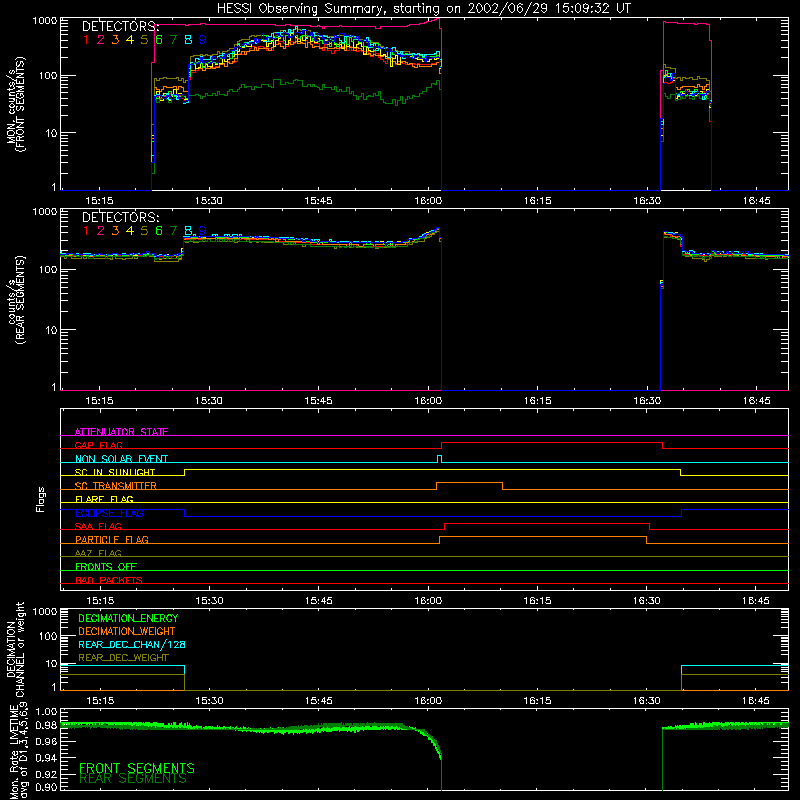Screen dimensions: 800x800
Task: Click 1000 tick label on decimation axis
Action: tap(45, 612)
